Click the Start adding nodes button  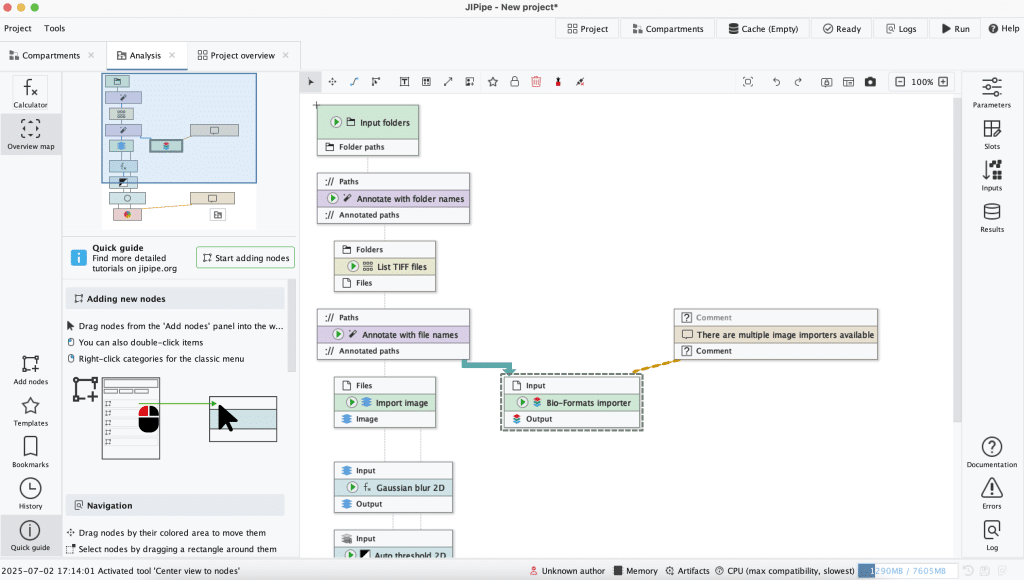(245, 258)
